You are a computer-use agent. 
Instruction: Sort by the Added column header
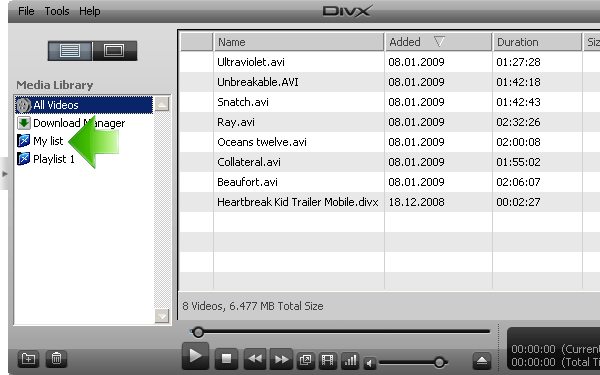tap(439, 42)
